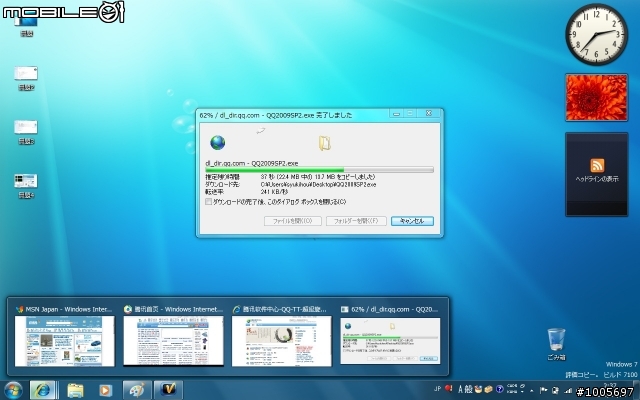
Task: Launch Windows Media Player from taskbar
Action: click(x=105, y=391)
